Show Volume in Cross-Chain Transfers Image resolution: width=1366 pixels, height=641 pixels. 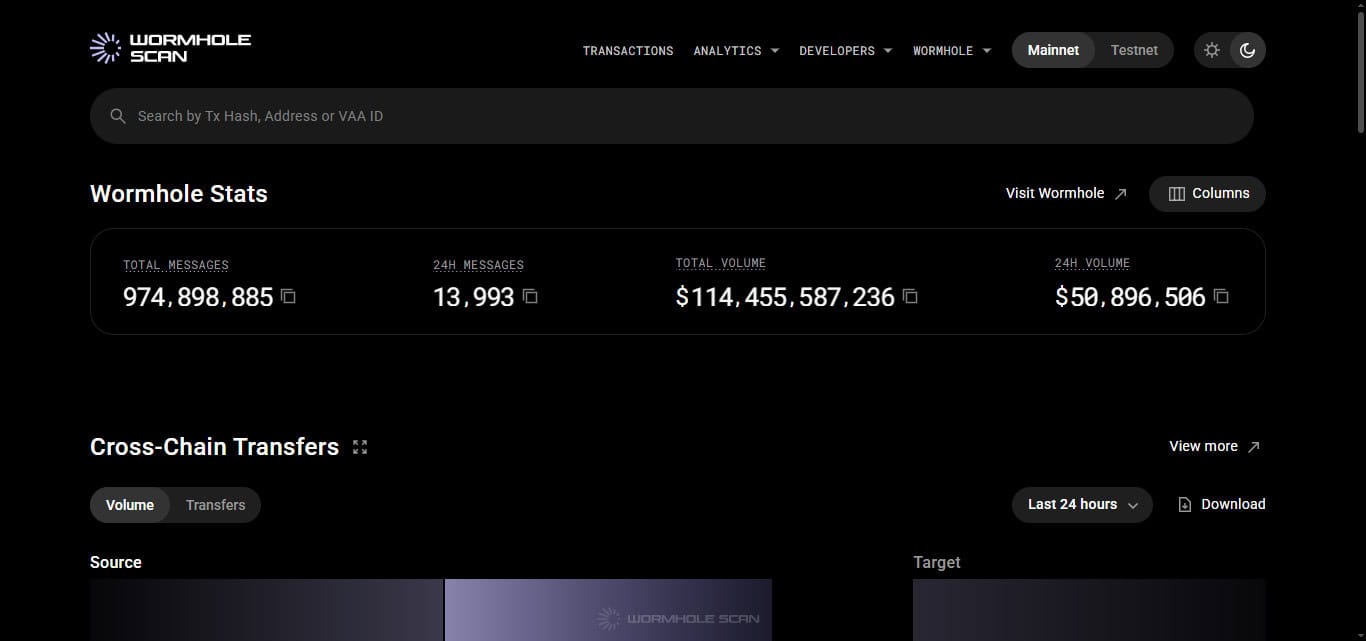click(x=130, y=505)
